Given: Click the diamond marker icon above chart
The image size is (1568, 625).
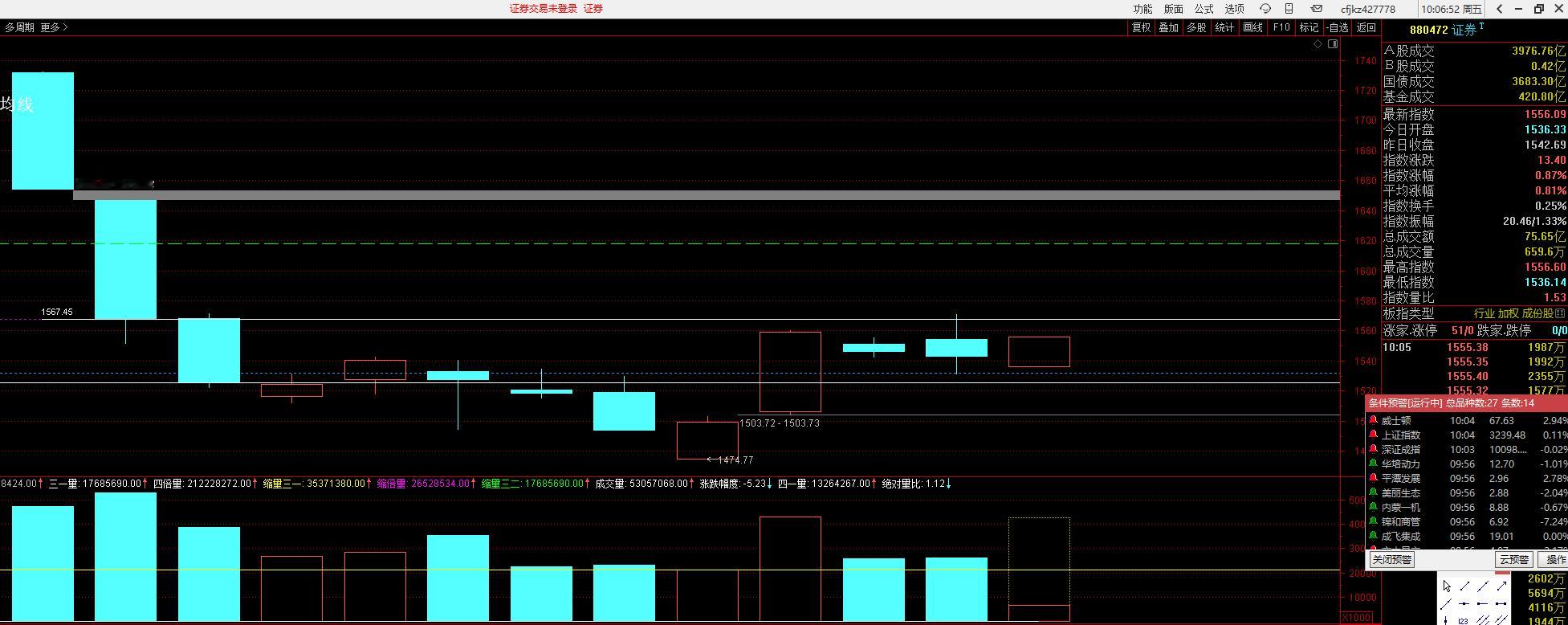Looking at the screenshot, I should (1318, 44).
